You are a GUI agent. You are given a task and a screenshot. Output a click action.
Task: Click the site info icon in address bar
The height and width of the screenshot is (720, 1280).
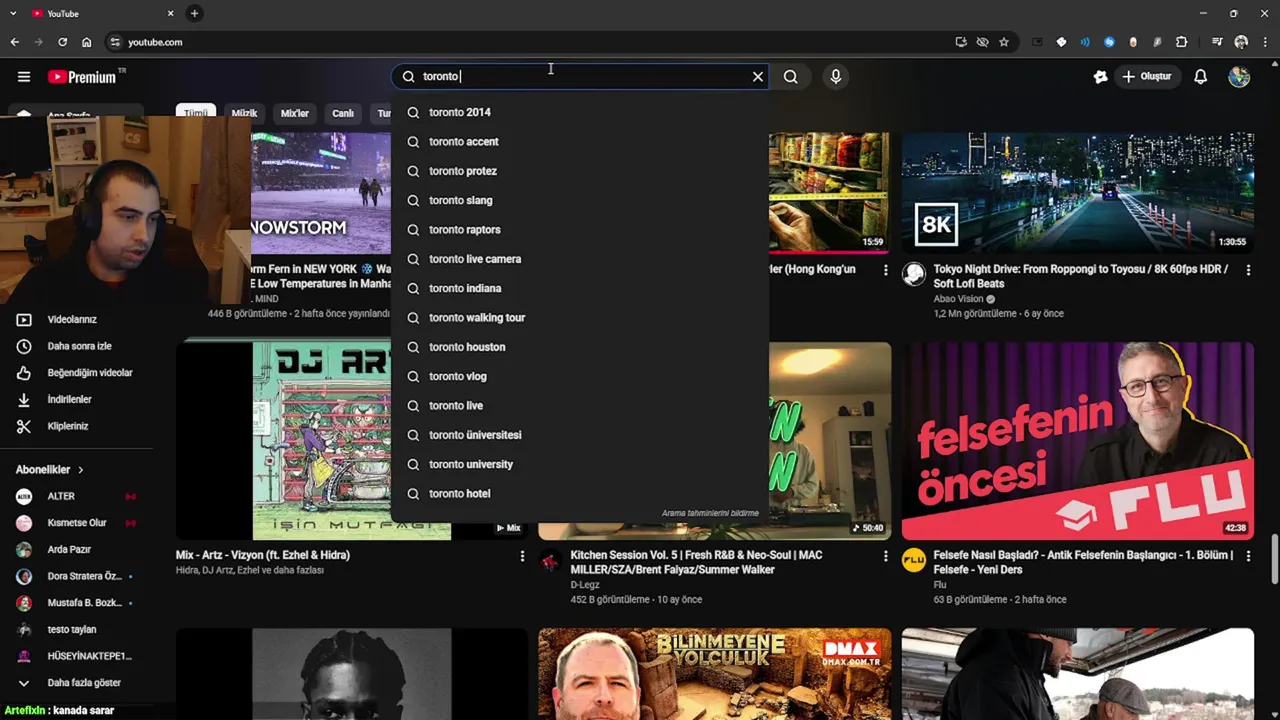[x=115, y=42]
